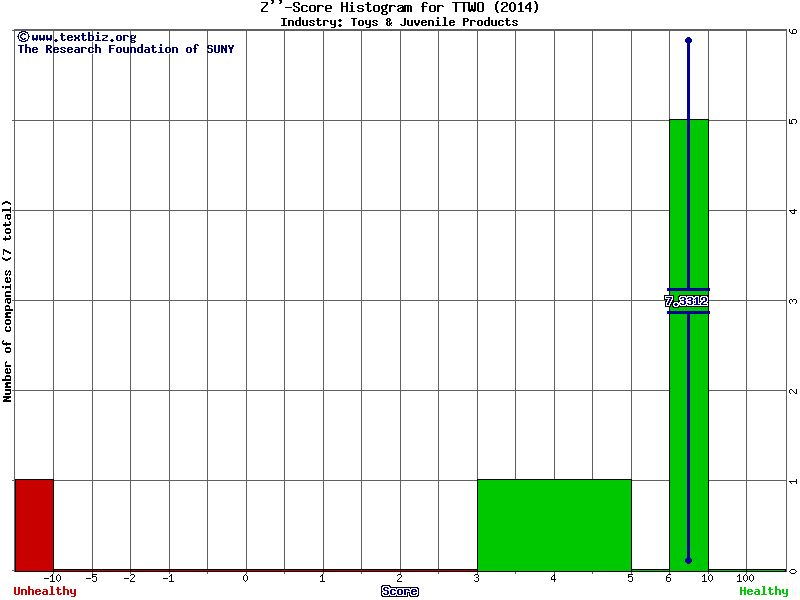Click the x-axis tick label -10
Screen dimensions: 800x600
click(x=54, y=578)
